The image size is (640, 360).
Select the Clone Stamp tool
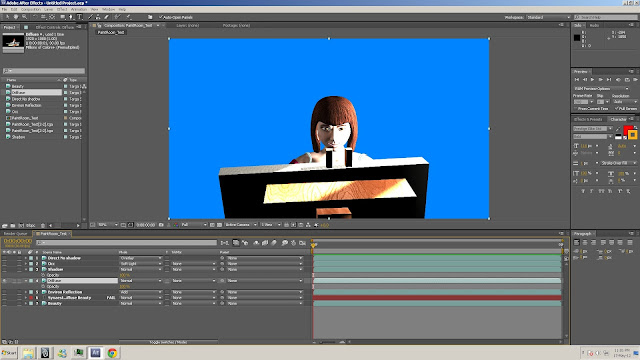(x=98, y=17)
